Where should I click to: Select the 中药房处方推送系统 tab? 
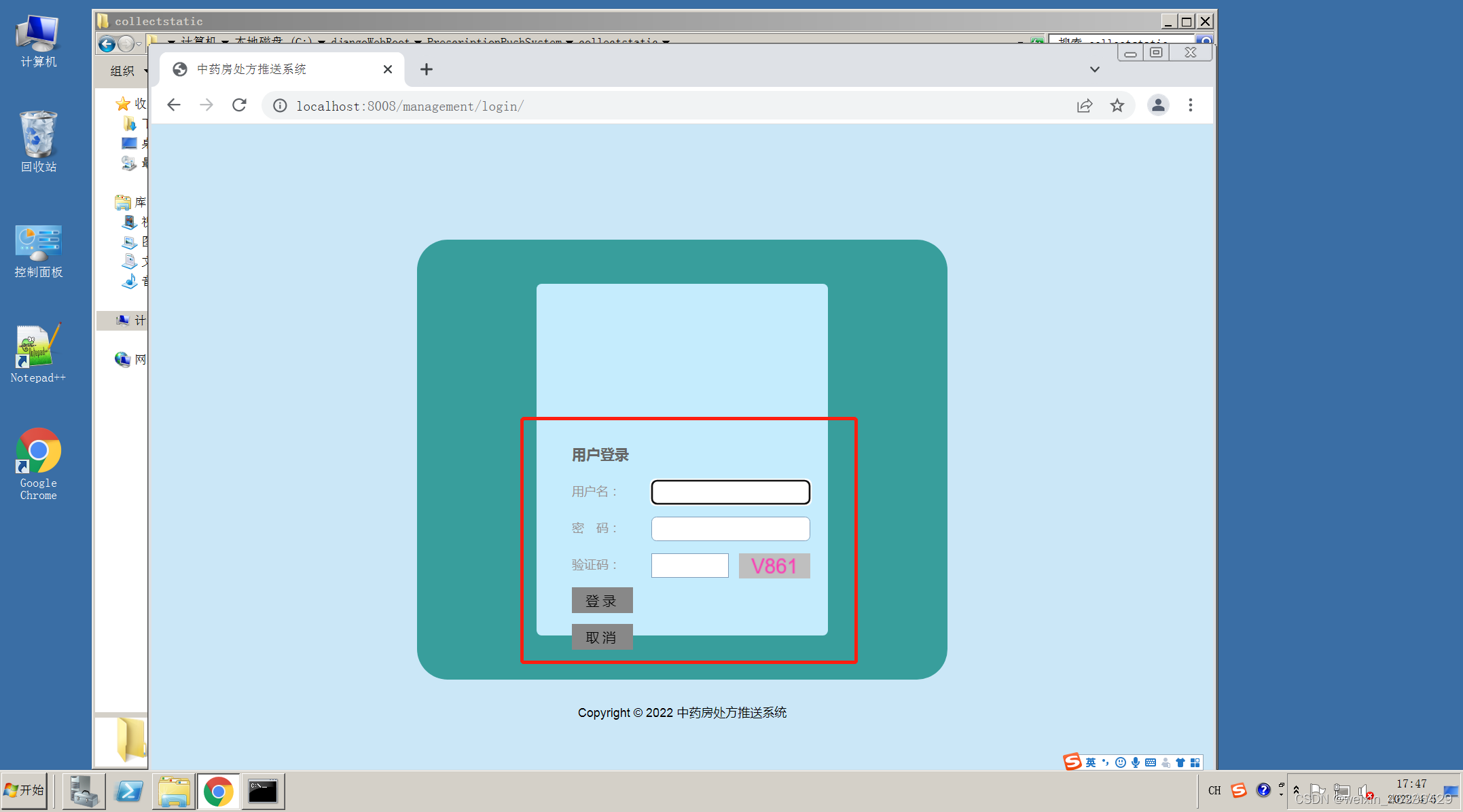272,69
